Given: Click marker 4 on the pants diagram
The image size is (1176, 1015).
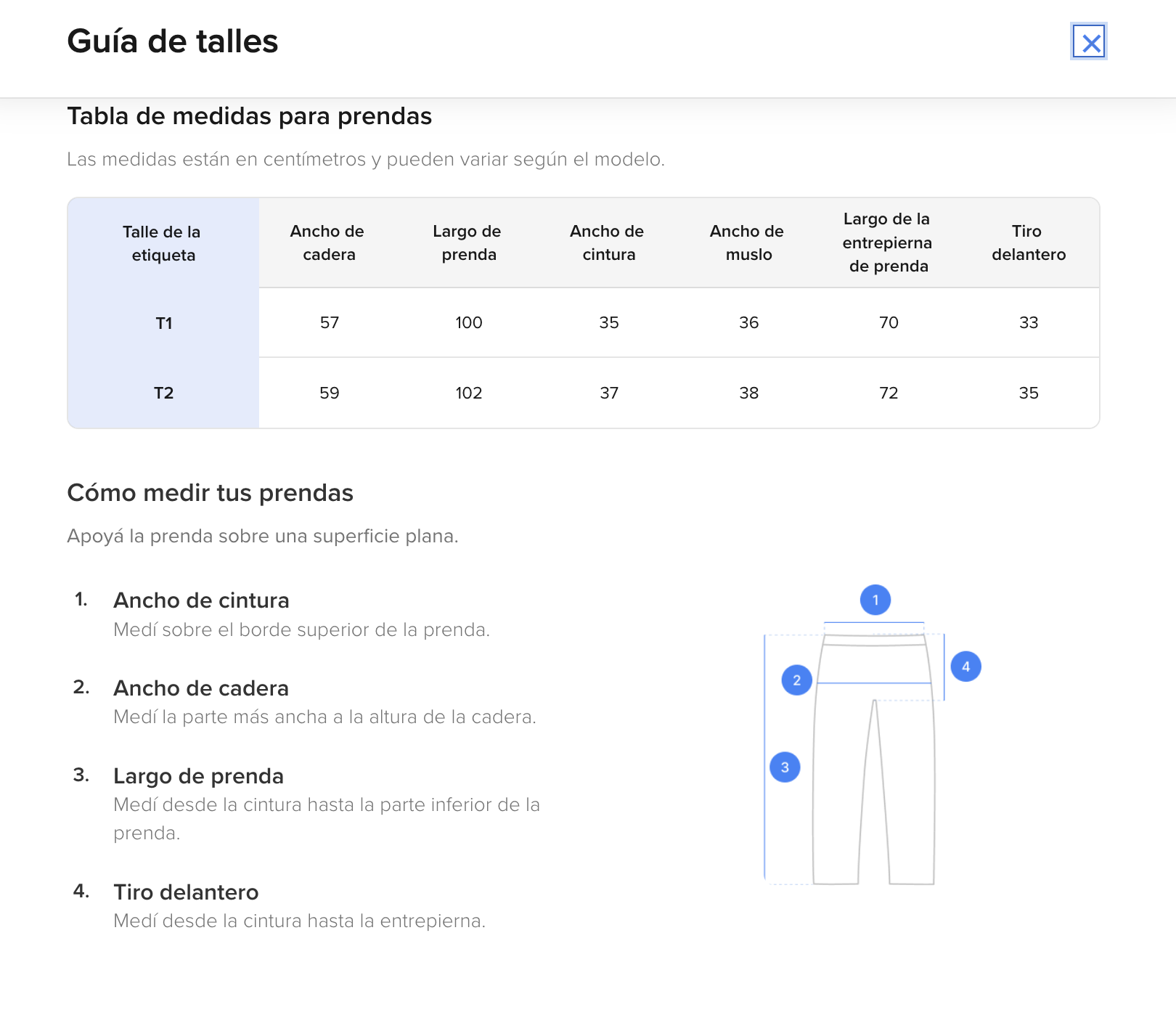Looking at the screenshot, I should 965,667.
